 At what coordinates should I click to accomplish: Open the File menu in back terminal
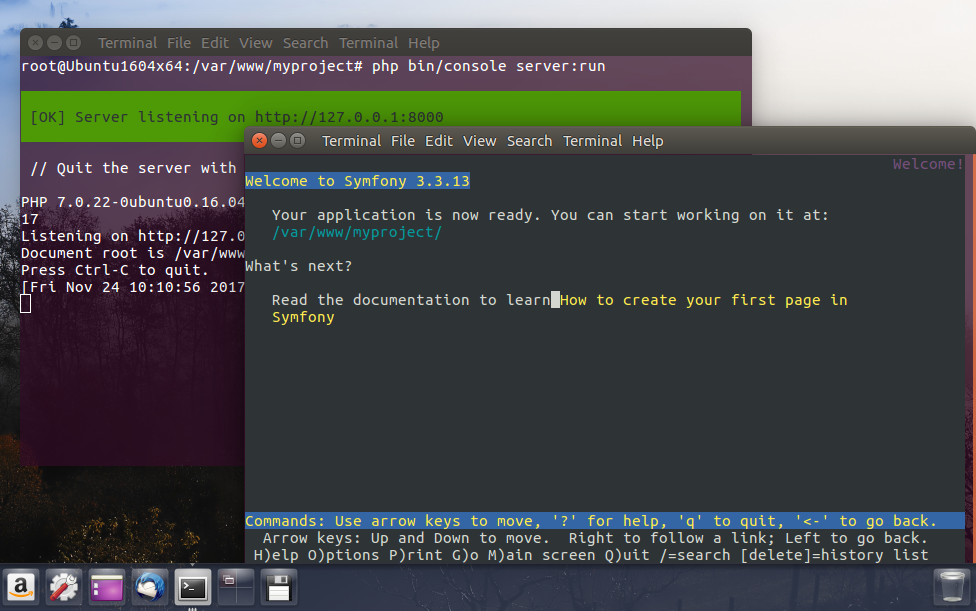pos(179,43)
